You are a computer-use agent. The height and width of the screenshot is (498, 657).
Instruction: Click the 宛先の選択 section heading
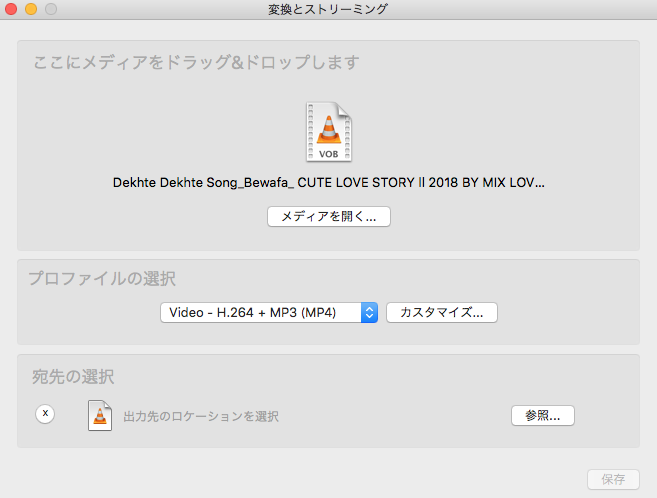(73, 377)
